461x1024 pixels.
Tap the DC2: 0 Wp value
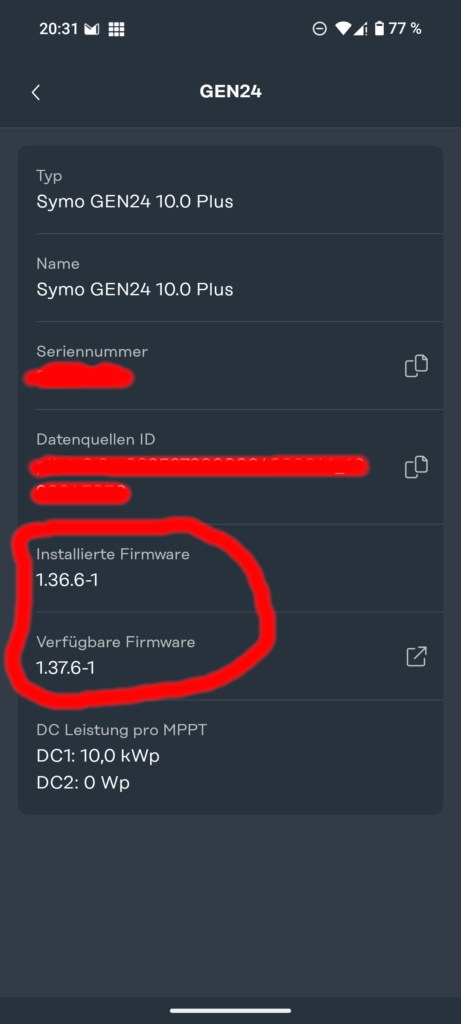click(x=83, y=782)
